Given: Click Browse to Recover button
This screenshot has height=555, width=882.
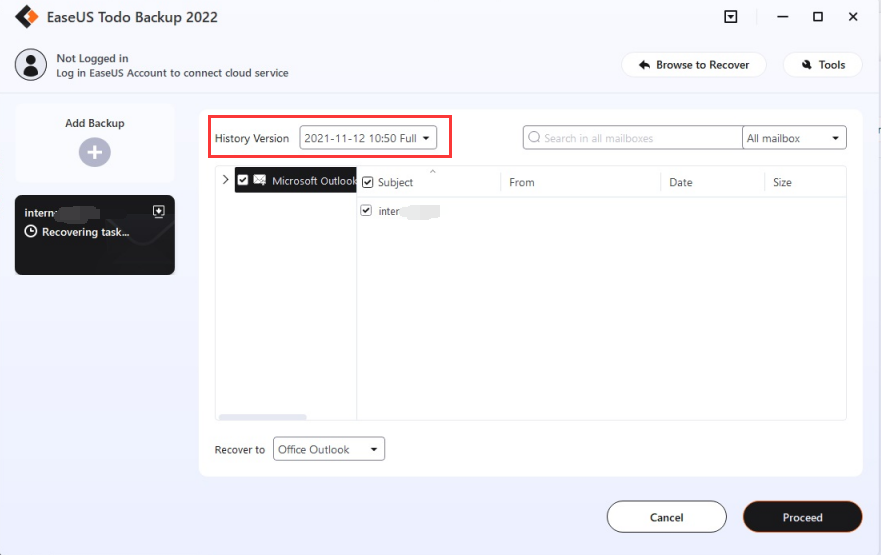Looking at the screenshot, I should 694,65.
